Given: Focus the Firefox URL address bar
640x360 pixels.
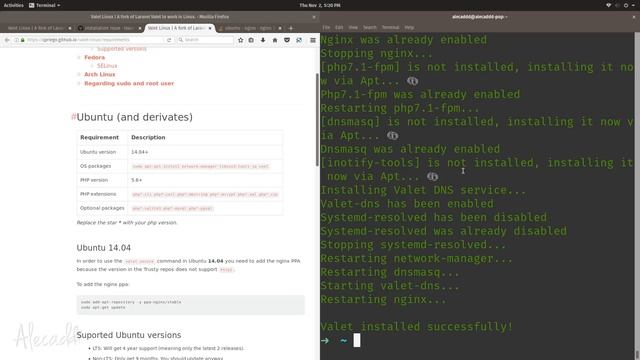Looking at the screenshot, I should click(95, 40).
